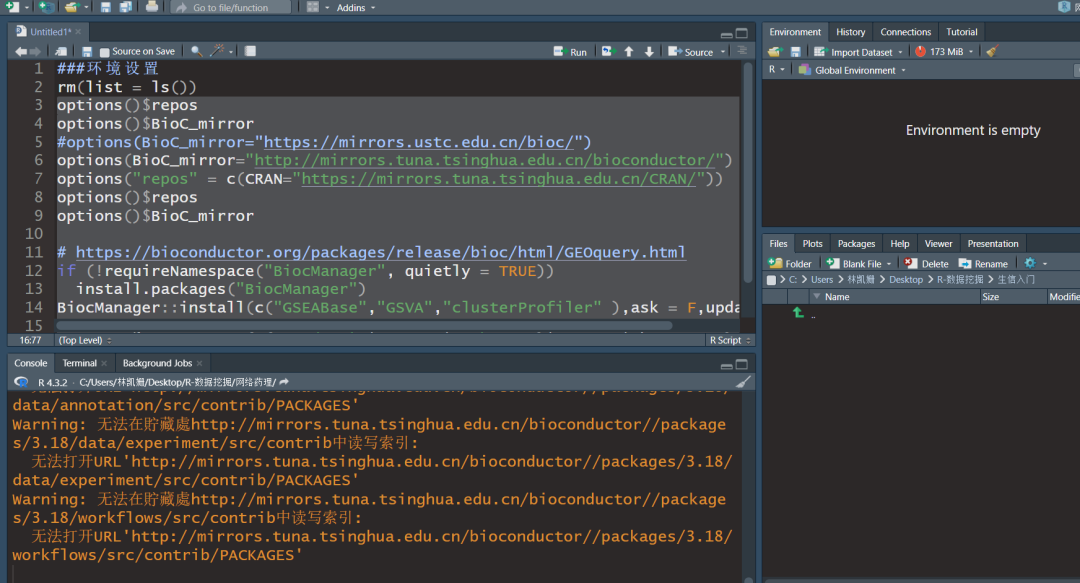
Task: Open the Import Dataset dropdown
Action: (x=858, y=52)
